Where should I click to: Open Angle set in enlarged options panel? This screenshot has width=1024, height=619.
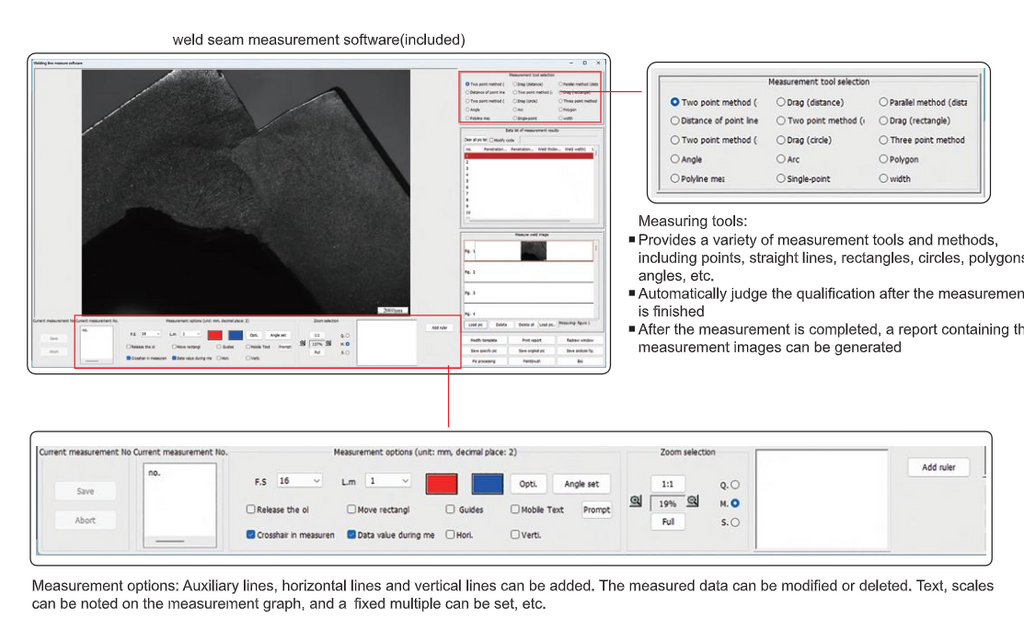(x=581, y=484)
